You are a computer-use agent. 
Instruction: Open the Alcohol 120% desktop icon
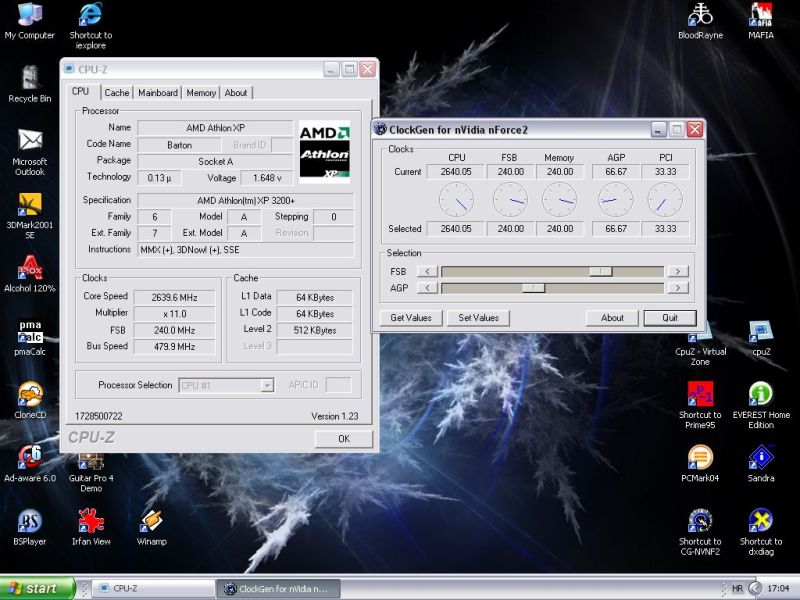click(30, 269)
